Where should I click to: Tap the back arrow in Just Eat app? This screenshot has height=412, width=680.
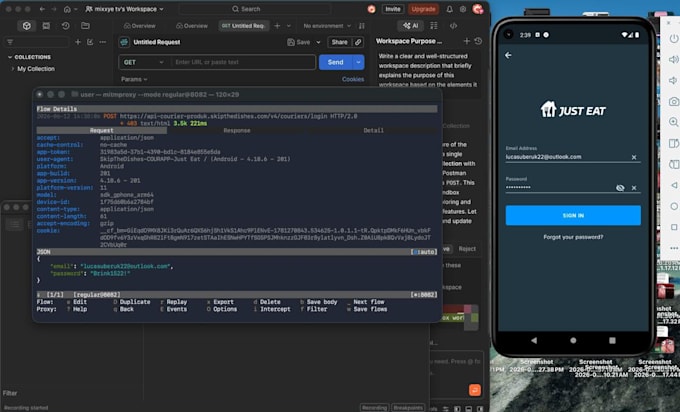(508, 55)
